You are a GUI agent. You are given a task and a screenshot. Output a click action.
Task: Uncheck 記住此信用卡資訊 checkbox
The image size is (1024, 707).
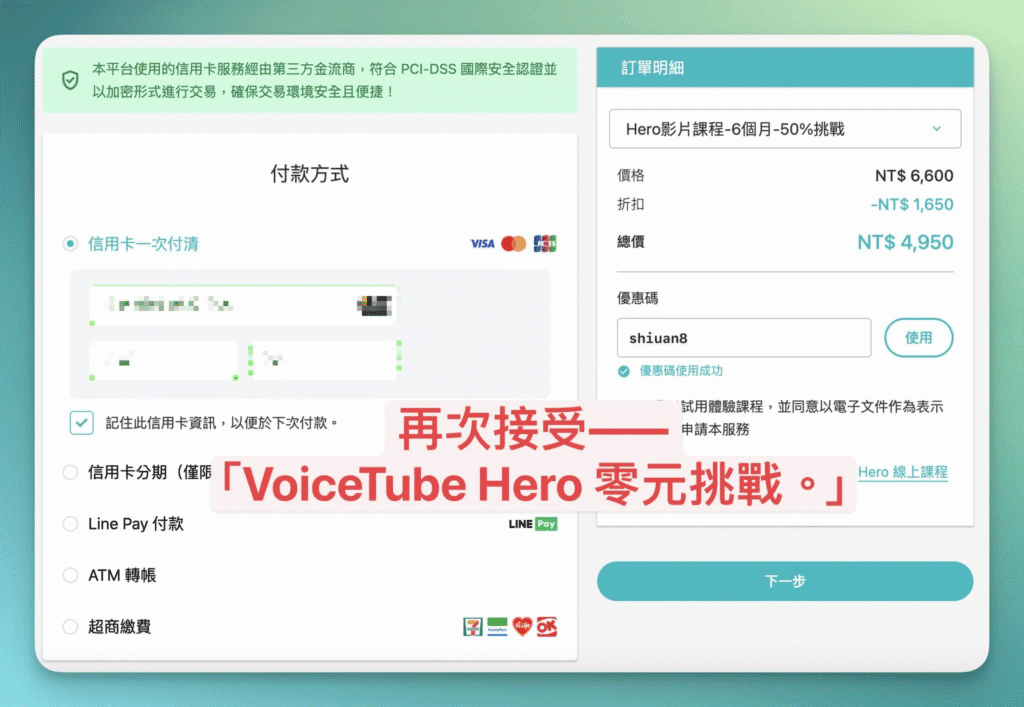point(82,422)
